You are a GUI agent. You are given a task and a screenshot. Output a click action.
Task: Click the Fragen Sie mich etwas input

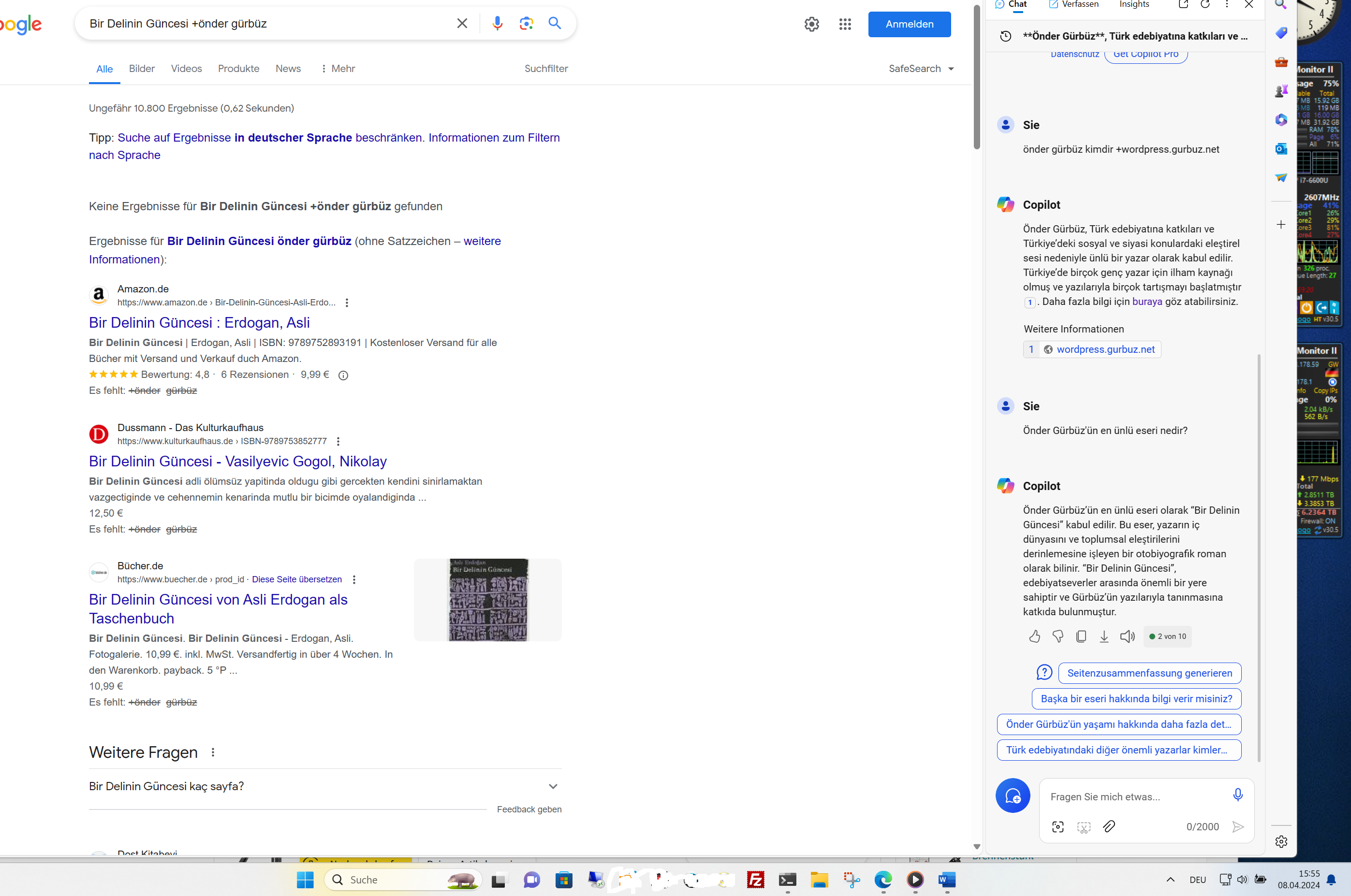click(1135, 797)
